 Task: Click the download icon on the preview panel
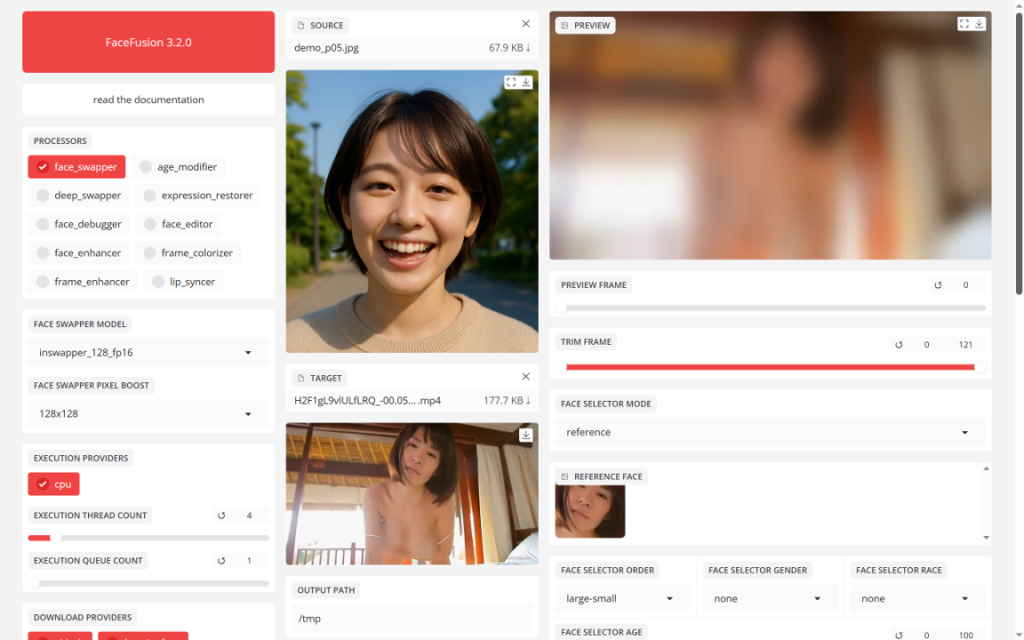pos(978,23)
